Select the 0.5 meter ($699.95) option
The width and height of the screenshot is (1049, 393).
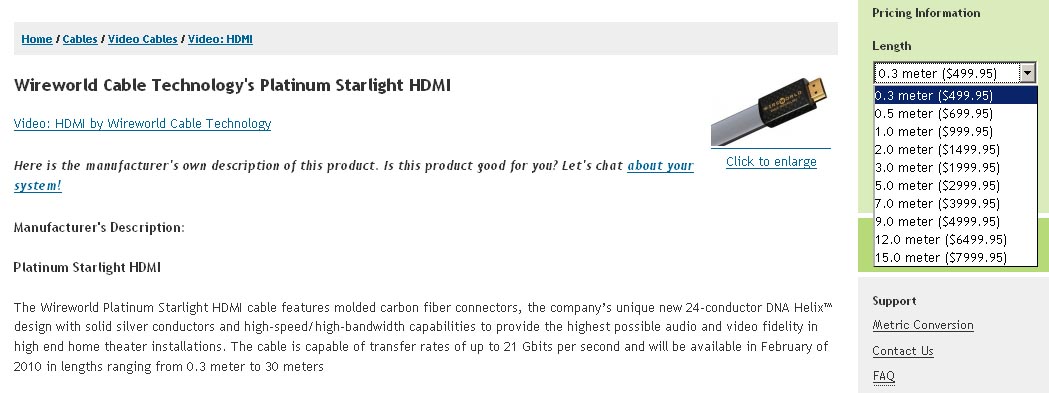pos(955,113)
